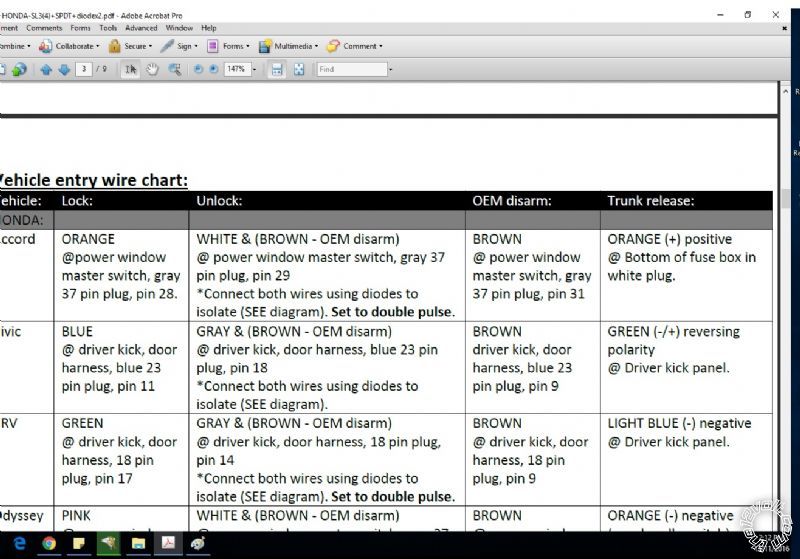Click the scrollbar up arrow
Image resolution: width=800 pixels, height=559 pixels.
click(786, 92)
